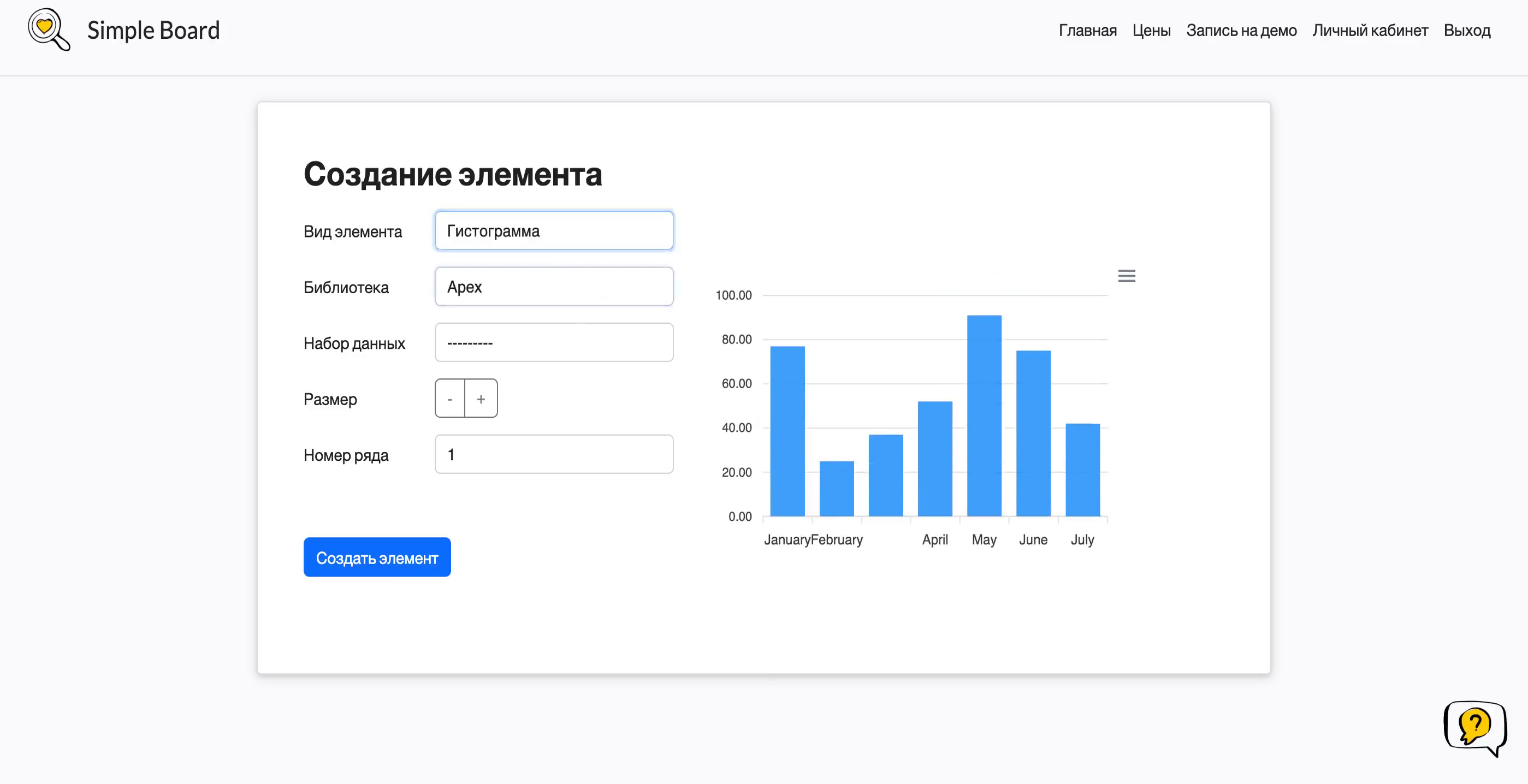Click the Библиотека label
1528x784 pixels.
346,287
